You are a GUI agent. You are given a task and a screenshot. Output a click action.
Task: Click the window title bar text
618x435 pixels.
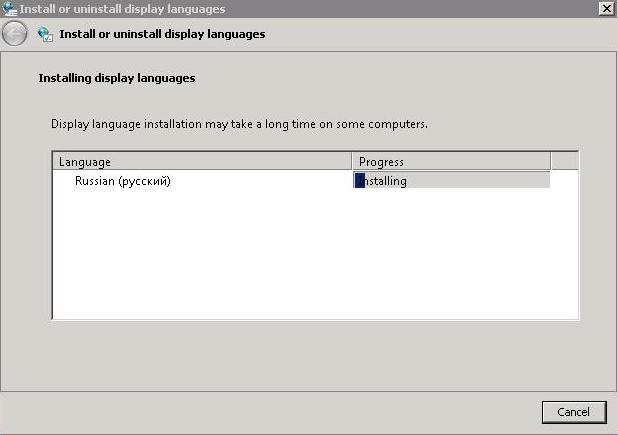coord(123,9)
